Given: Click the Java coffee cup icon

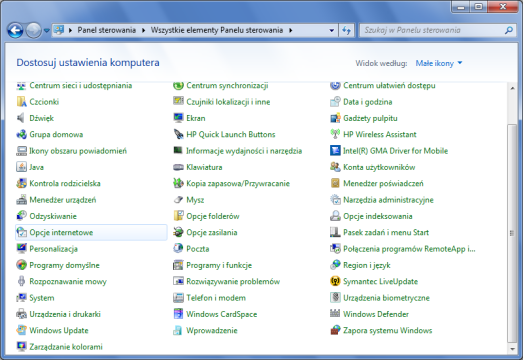Looking at the screenshot, I should point(21,167).
